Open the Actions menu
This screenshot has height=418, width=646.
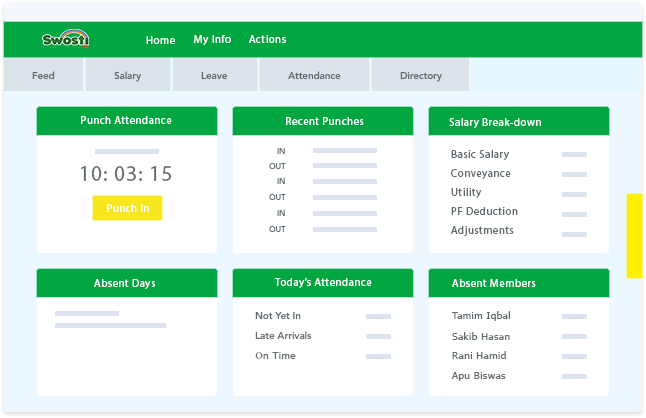click(x=267, y=39)
